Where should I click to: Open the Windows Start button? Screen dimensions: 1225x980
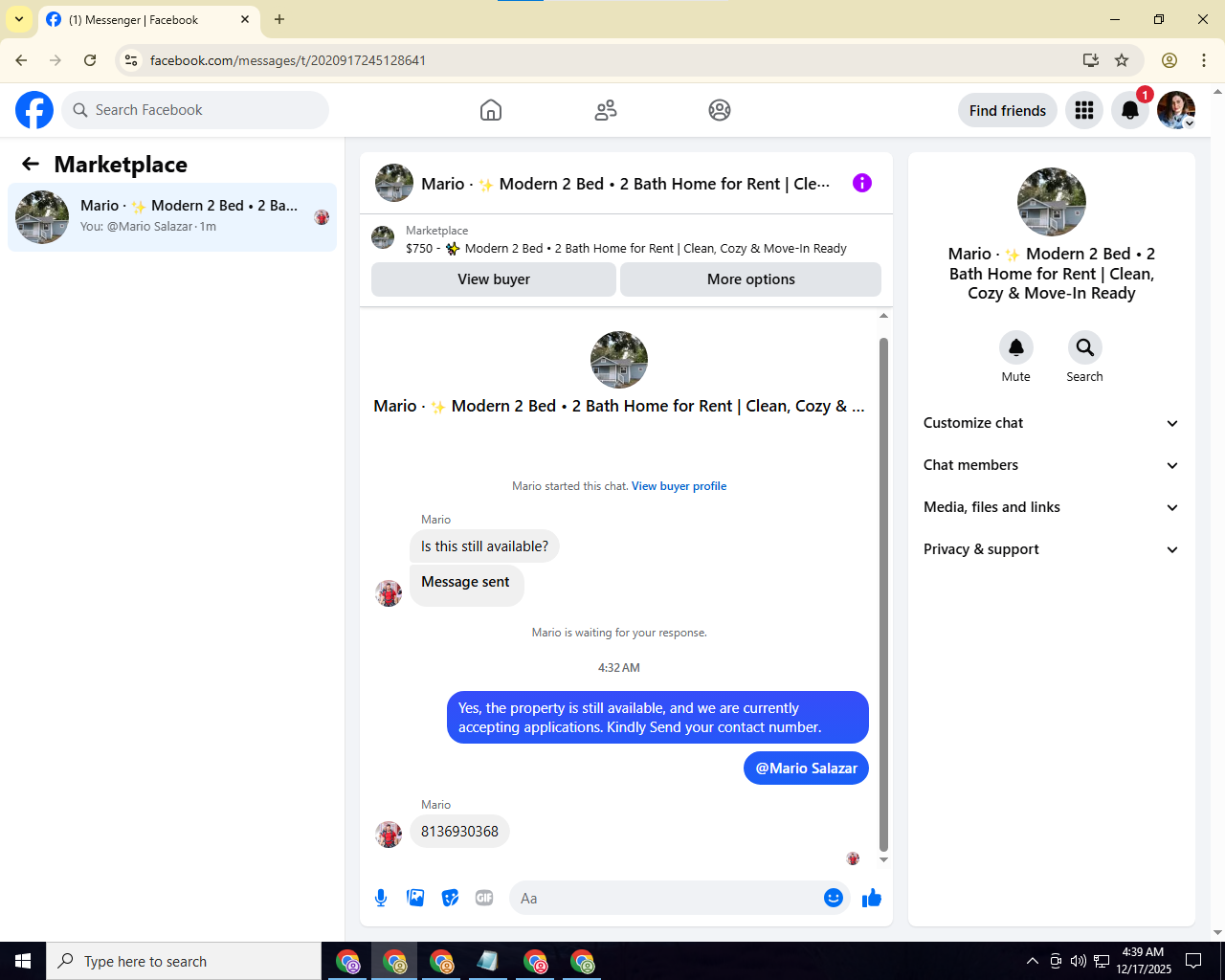(x=23, y=961)
